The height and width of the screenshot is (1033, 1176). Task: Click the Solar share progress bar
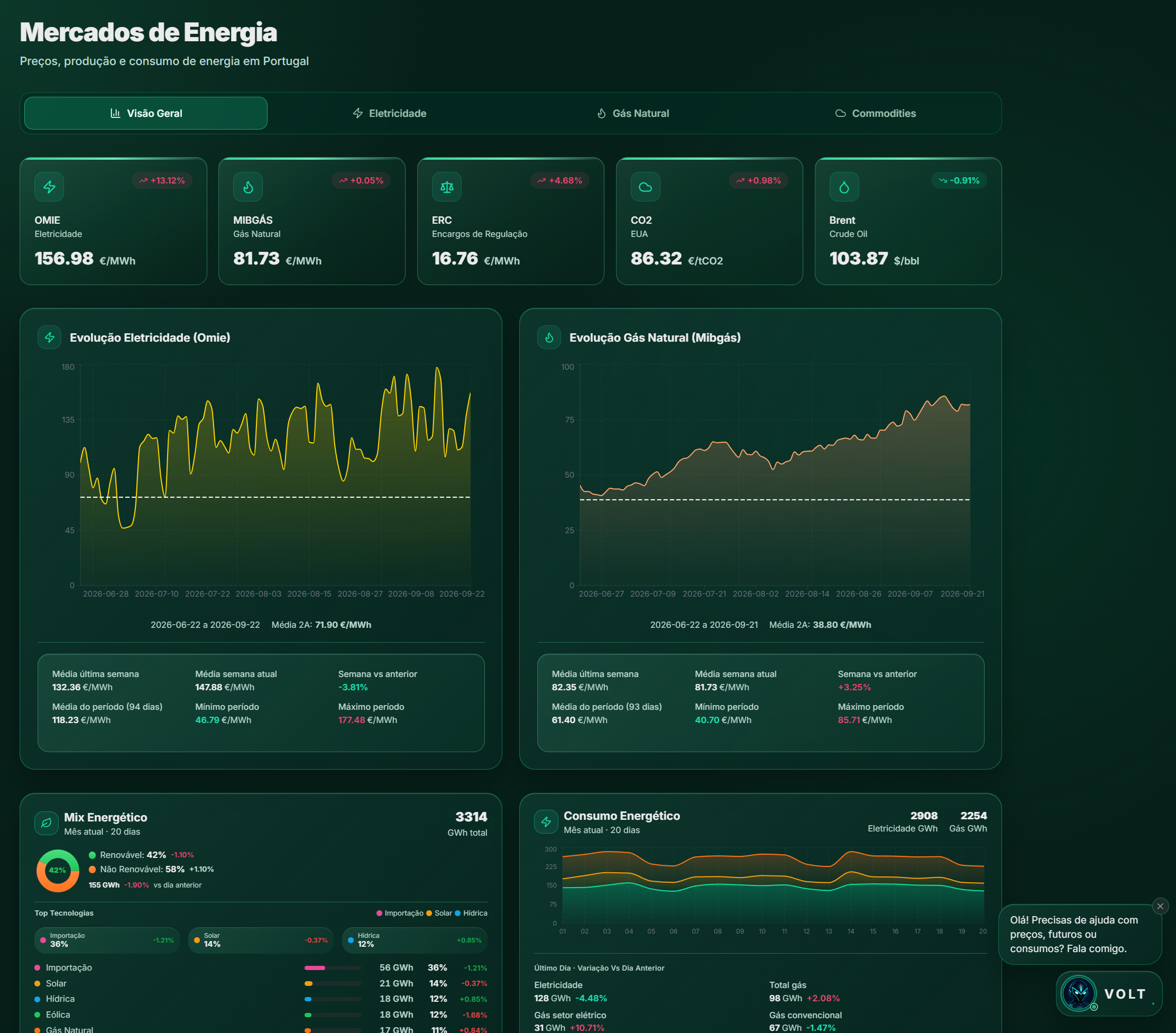333,983
